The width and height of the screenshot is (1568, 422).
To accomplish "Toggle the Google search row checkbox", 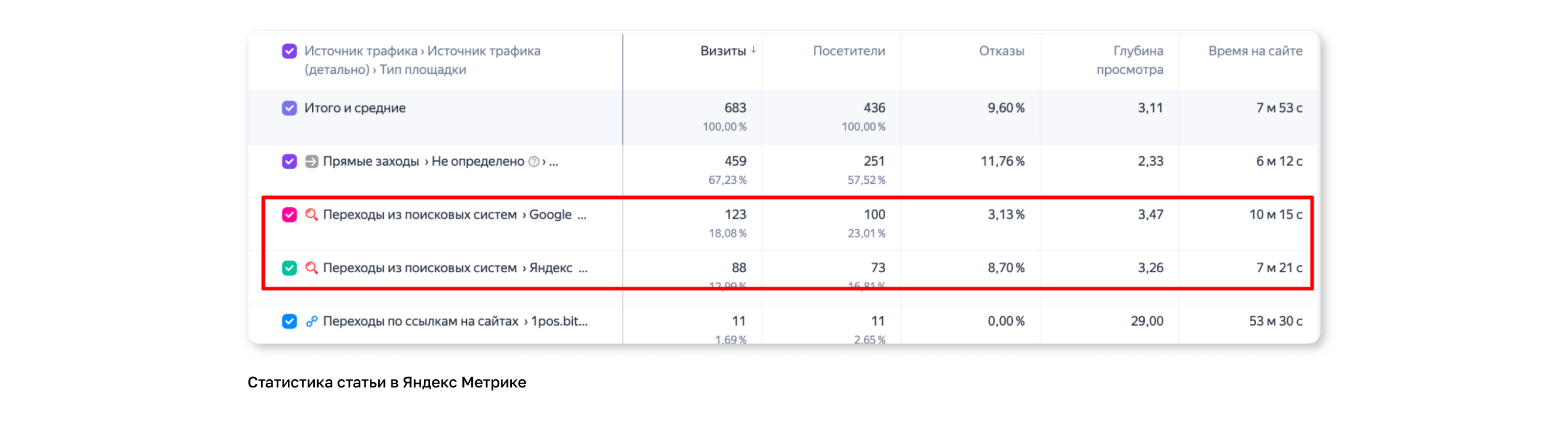I will (289, 215).
